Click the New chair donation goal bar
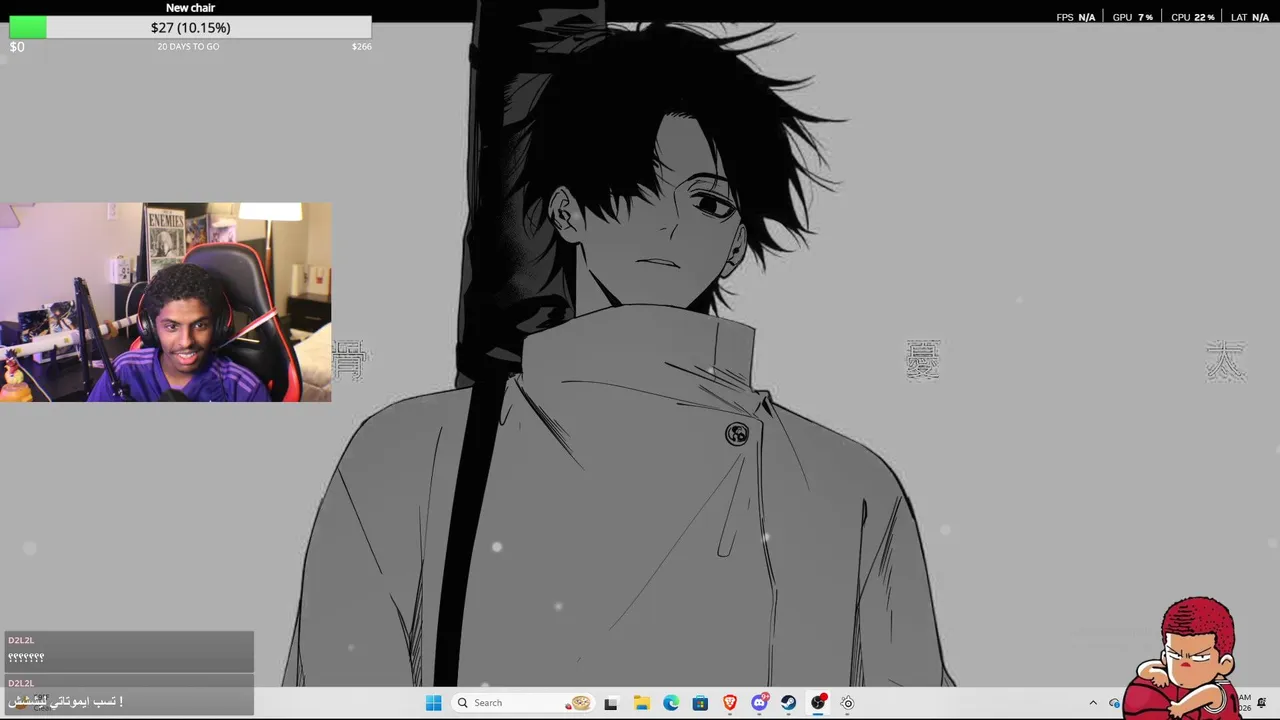The image size is (1280, 720). tap(190, 28)
